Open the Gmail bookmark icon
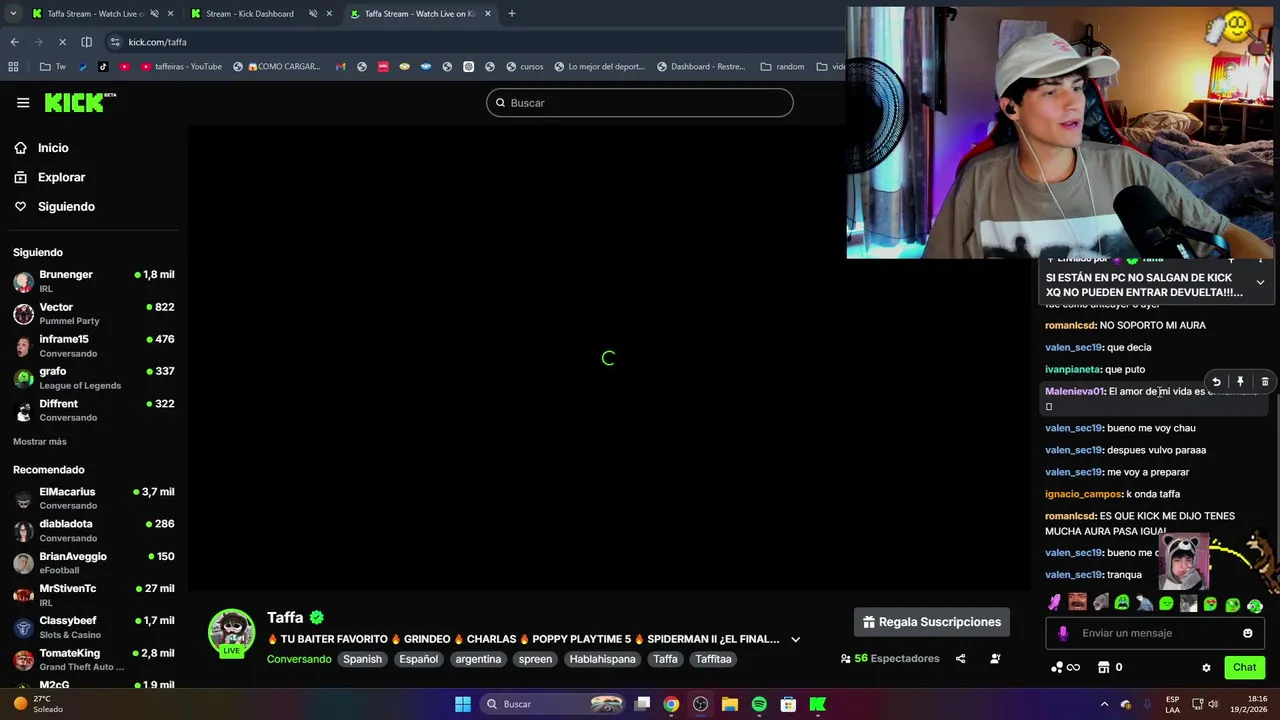Viewport: 1280px width, 720px height. (340, 67)
